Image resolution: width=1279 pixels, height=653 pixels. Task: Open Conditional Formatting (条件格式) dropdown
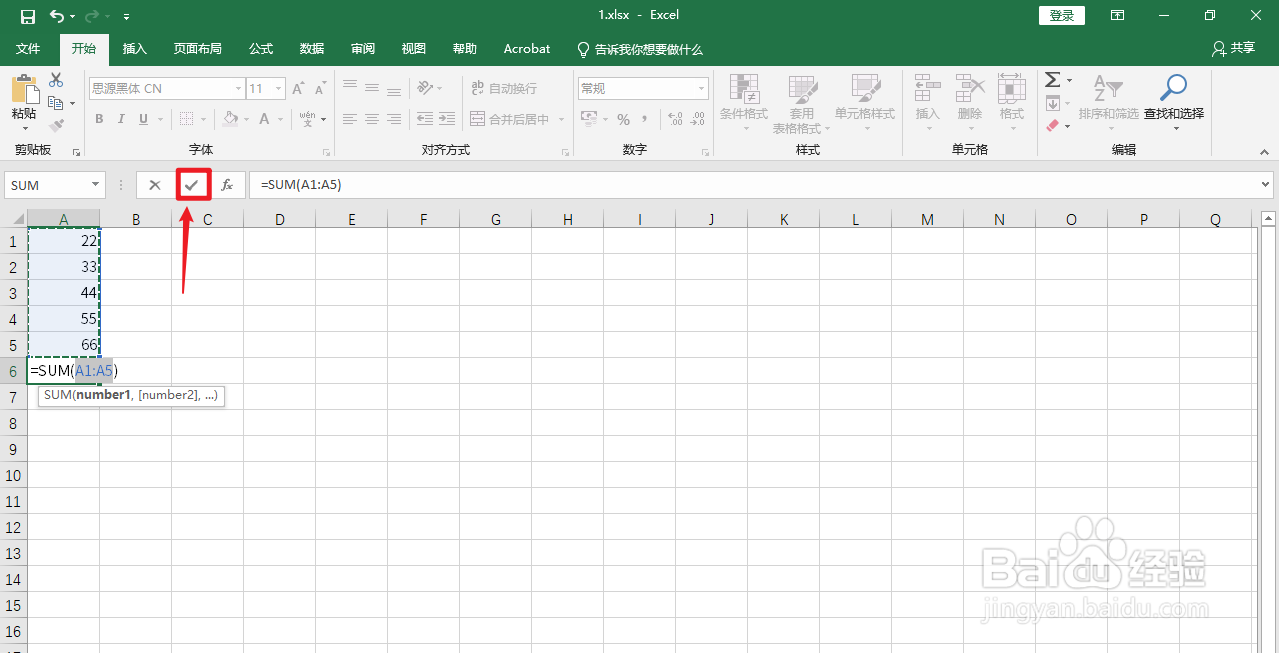click(x=743, y=103)
